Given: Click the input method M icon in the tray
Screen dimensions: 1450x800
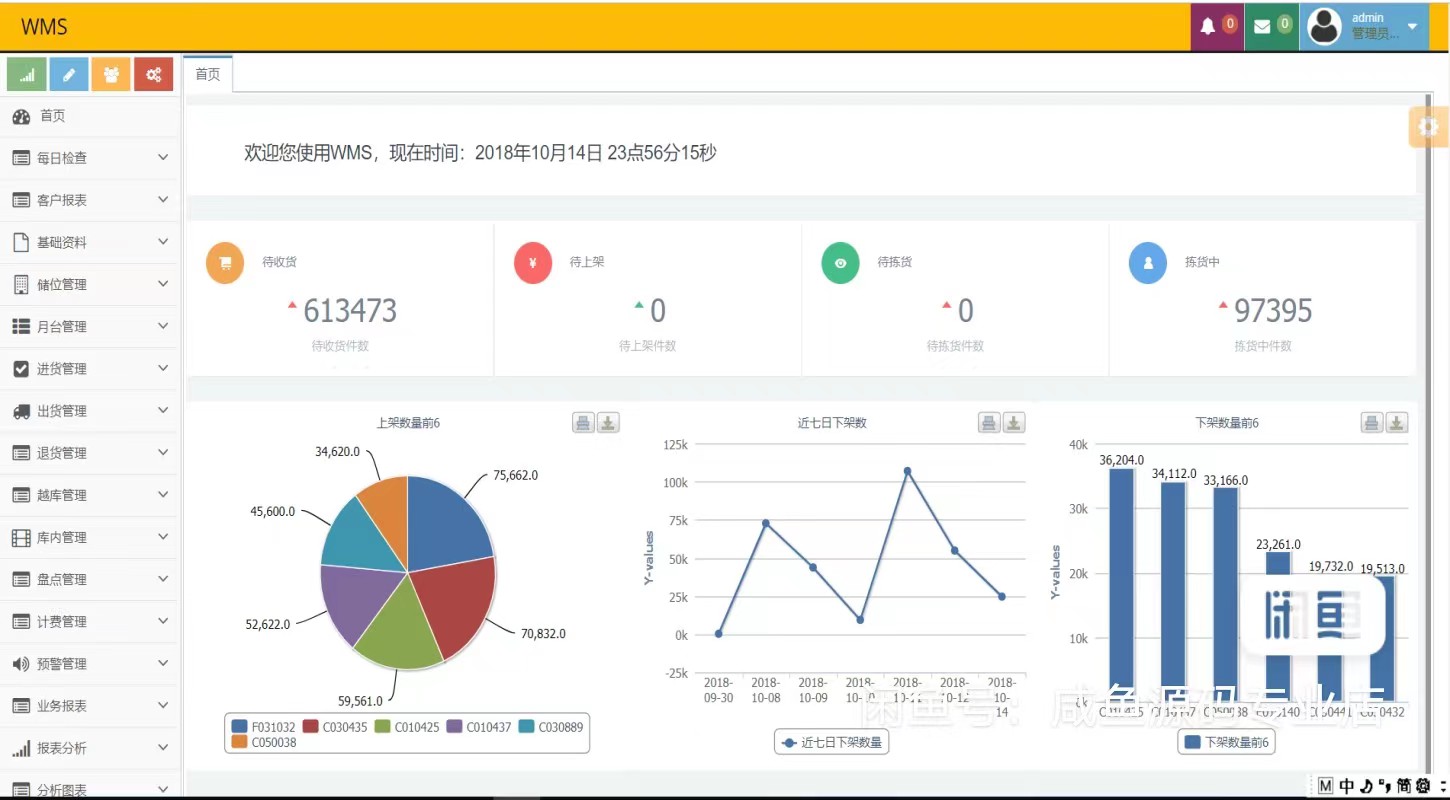Looking at the screenshot, I should click(1326, 786).
